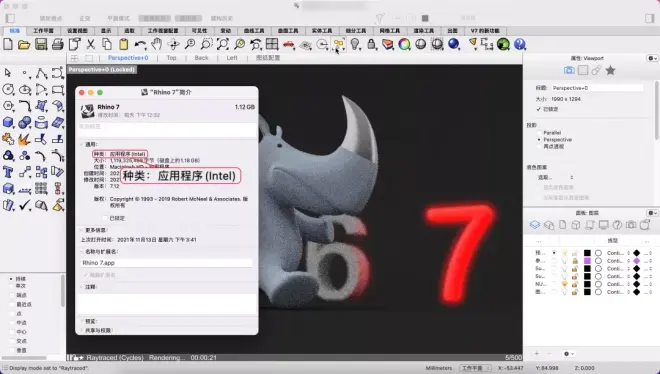Click the layers stack icon in layer panel
Screen dimensions: 660x374
[535, 225]
